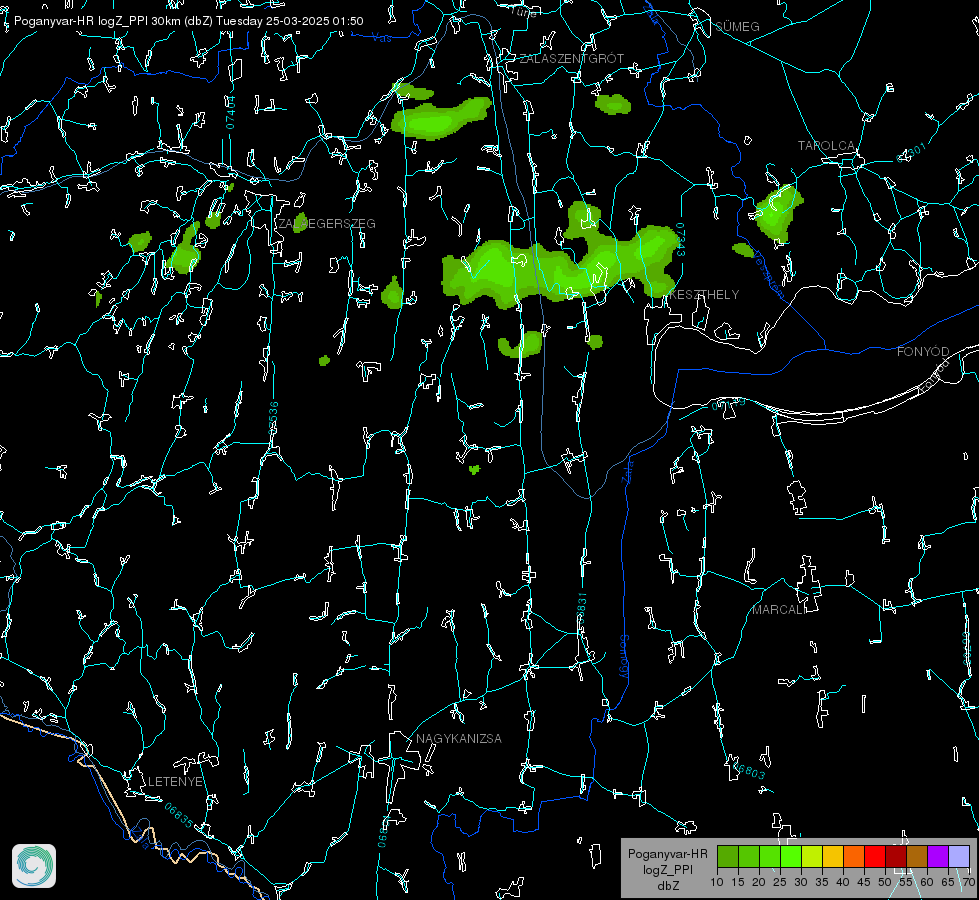Click the legend tick value 10
The image size is (979, 900).
tap(717, 882)
